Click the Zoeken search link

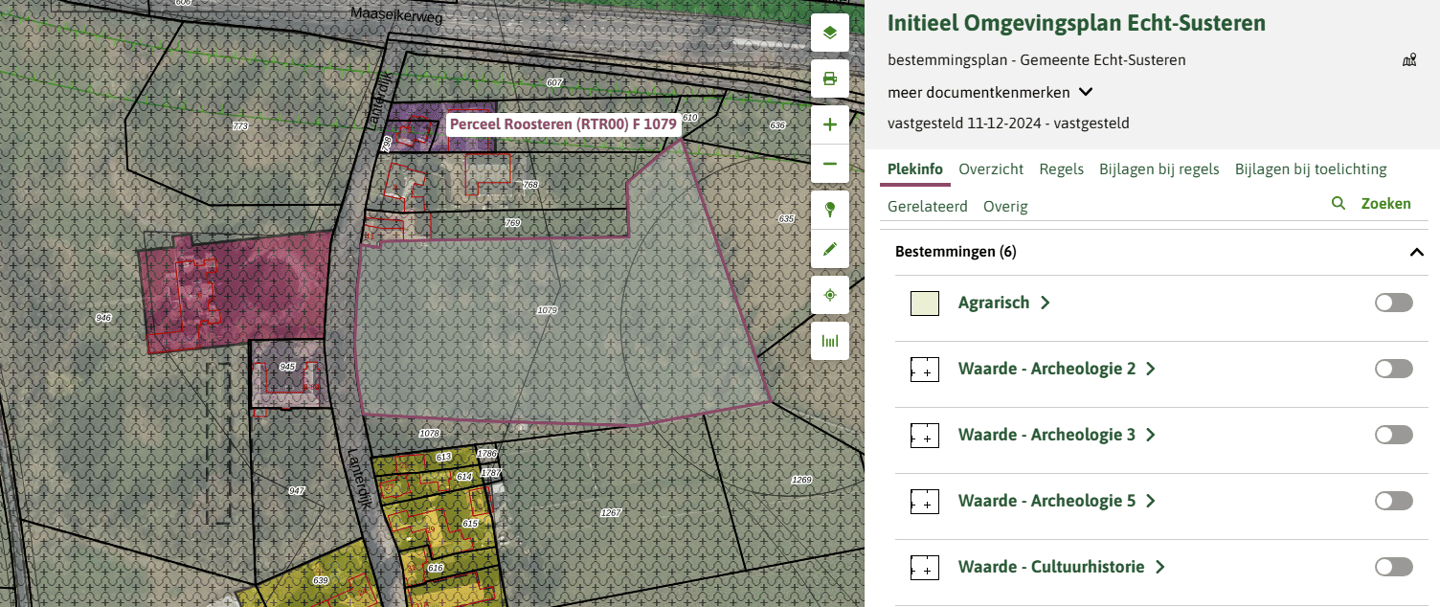click(x=1386, y=203)
